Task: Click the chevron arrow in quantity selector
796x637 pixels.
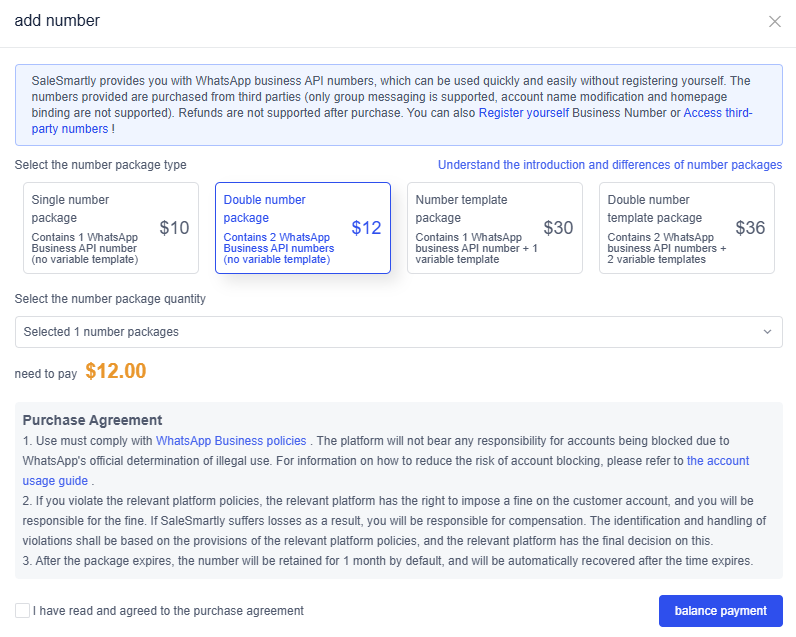Action: point(767,332)
